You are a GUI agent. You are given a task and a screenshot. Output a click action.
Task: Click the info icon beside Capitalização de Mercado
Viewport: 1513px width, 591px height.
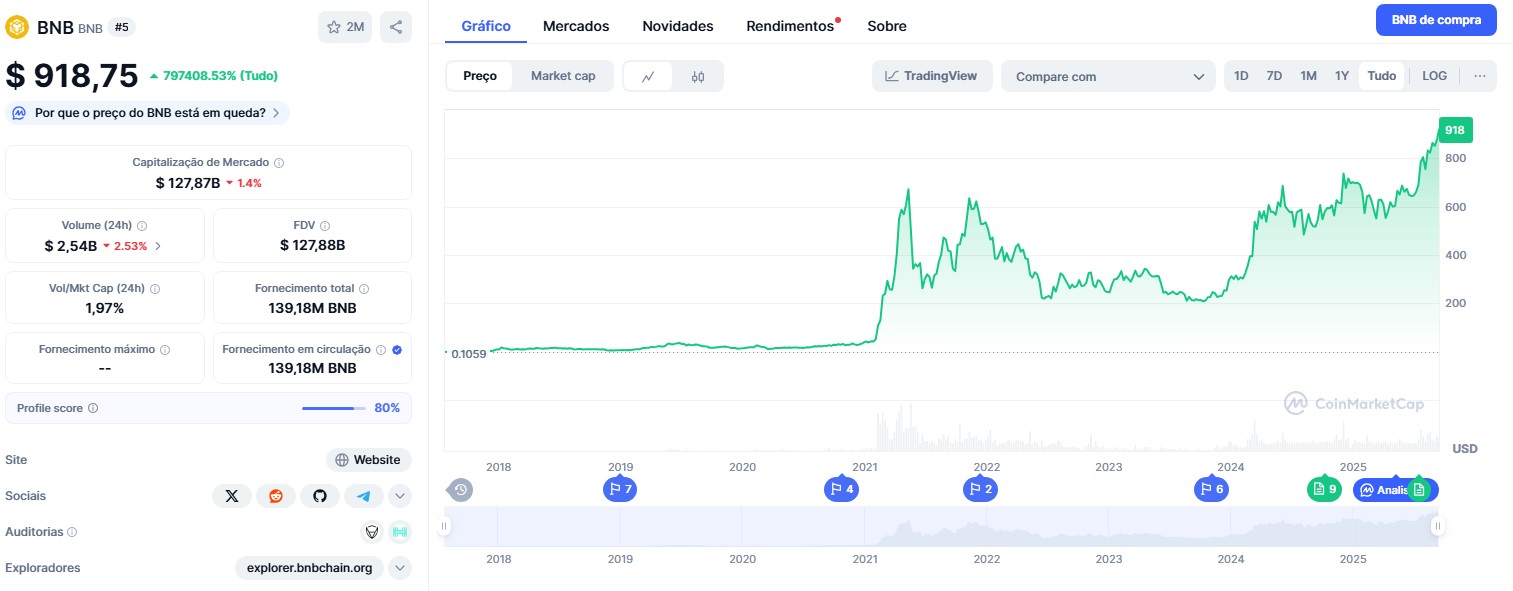click(279, 162)
